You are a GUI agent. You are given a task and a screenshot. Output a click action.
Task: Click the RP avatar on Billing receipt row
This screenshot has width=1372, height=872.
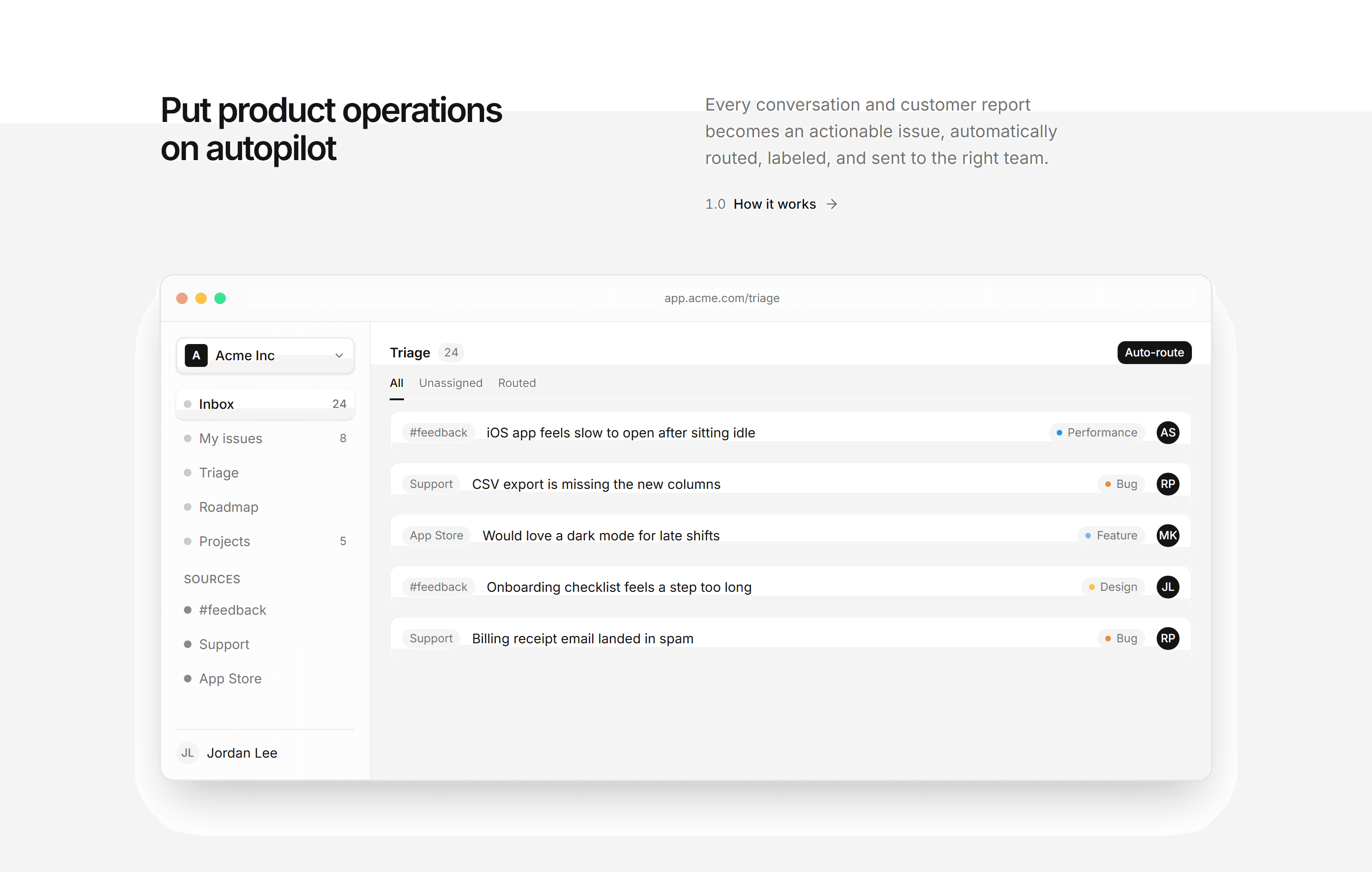[x=1168, y=639]
